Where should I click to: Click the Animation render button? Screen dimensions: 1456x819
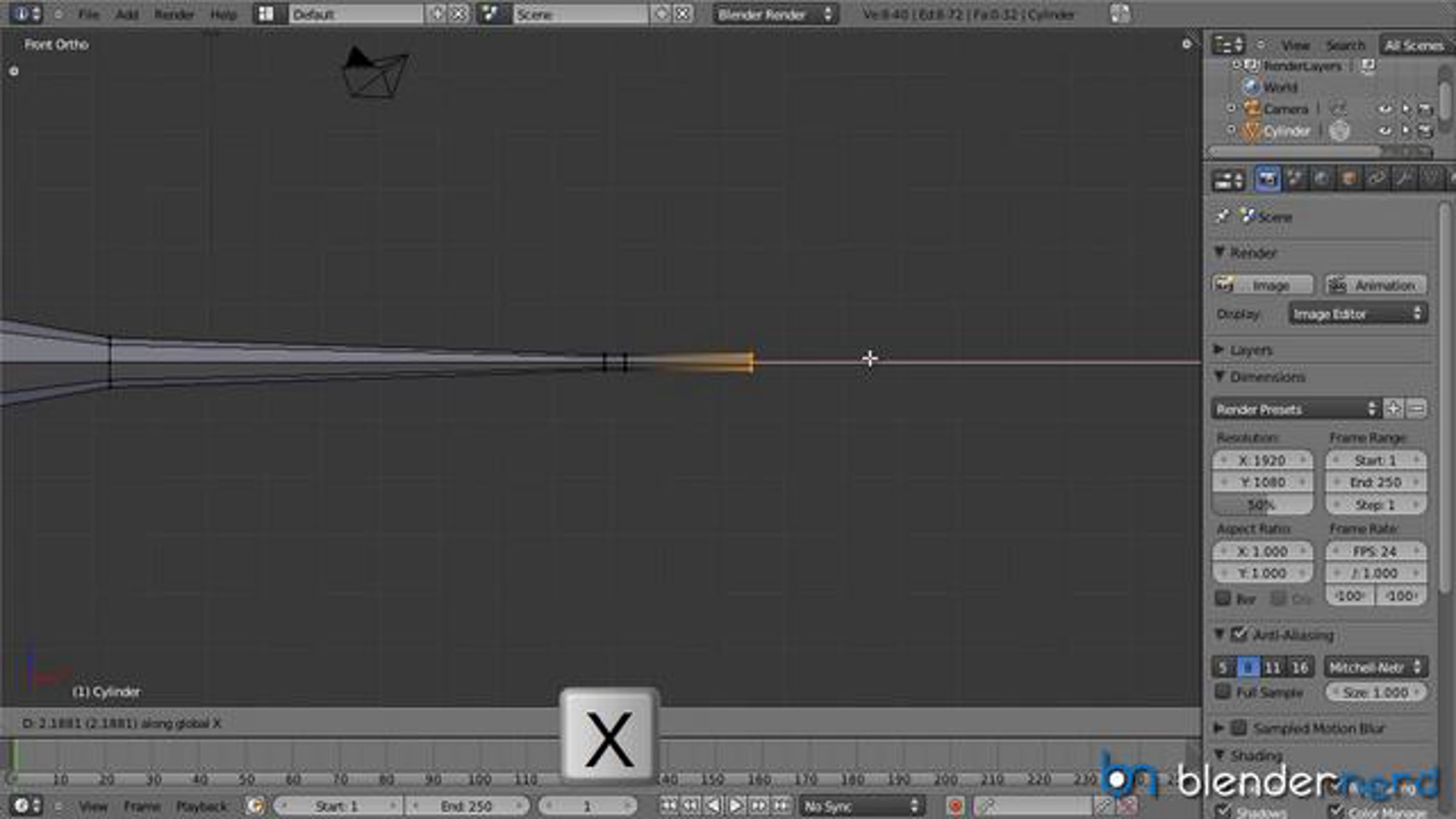click(1375, 285)
